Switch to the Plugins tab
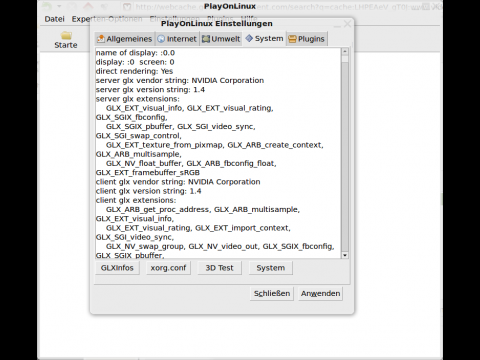The image size is (480, 360). [x=306, y=39]
